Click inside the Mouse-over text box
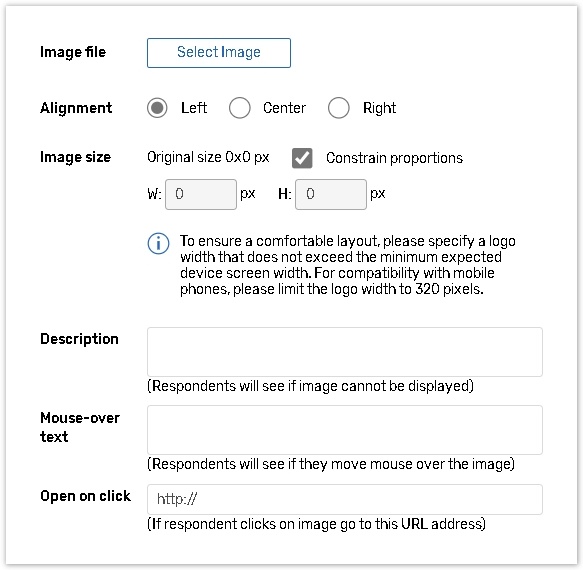 coord(345,430)
